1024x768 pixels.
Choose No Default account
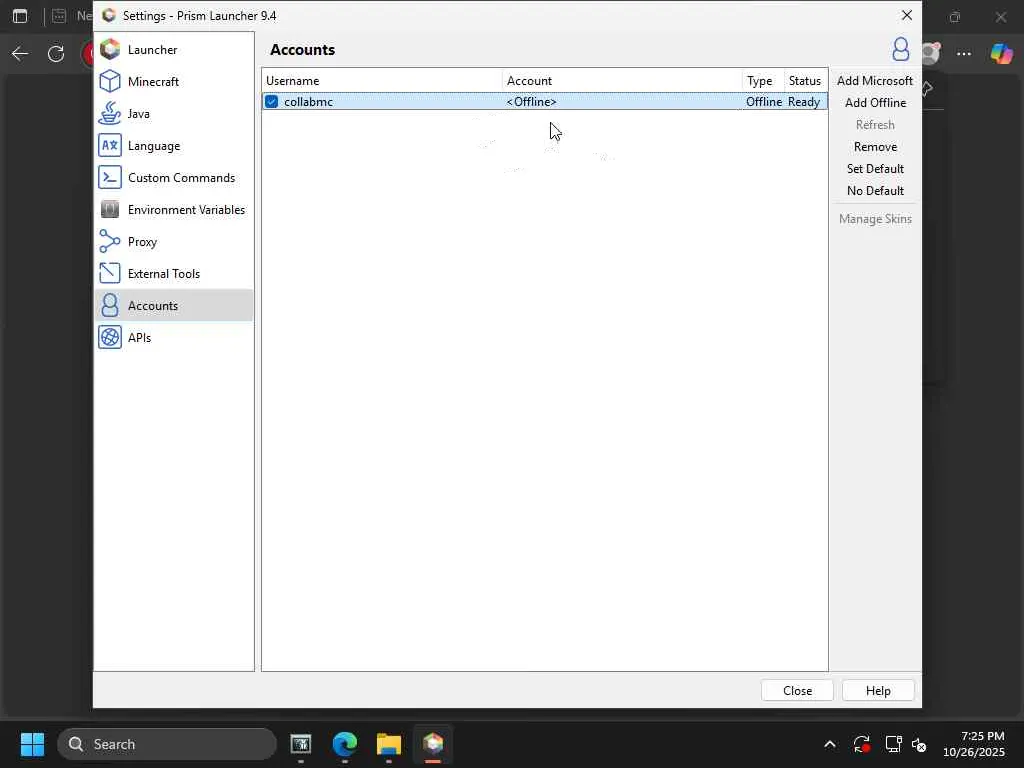[x=874, y=191]
